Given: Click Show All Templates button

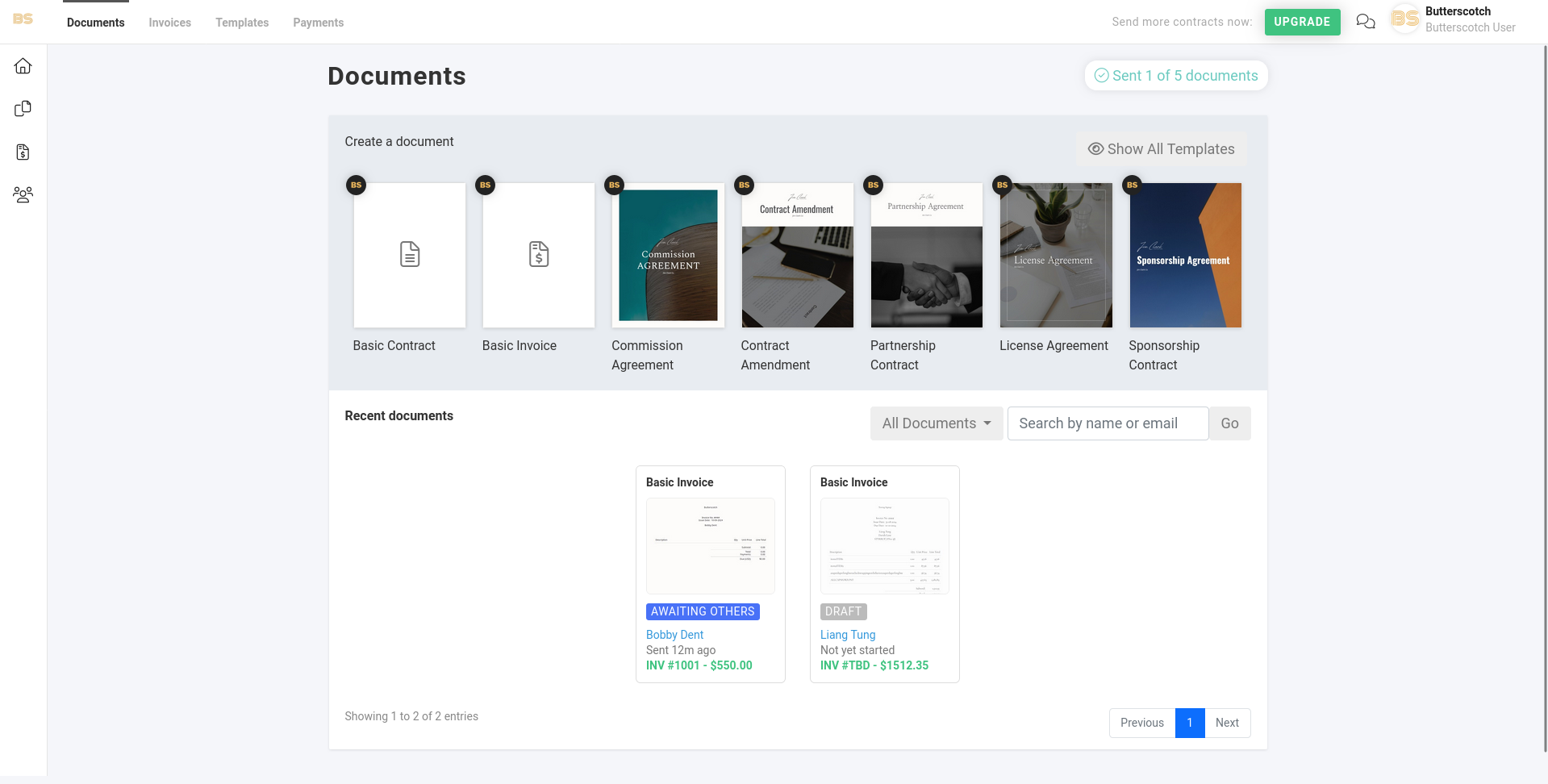Looking at the screenshot, I should pyautogui.click(x=1162, y=149).
